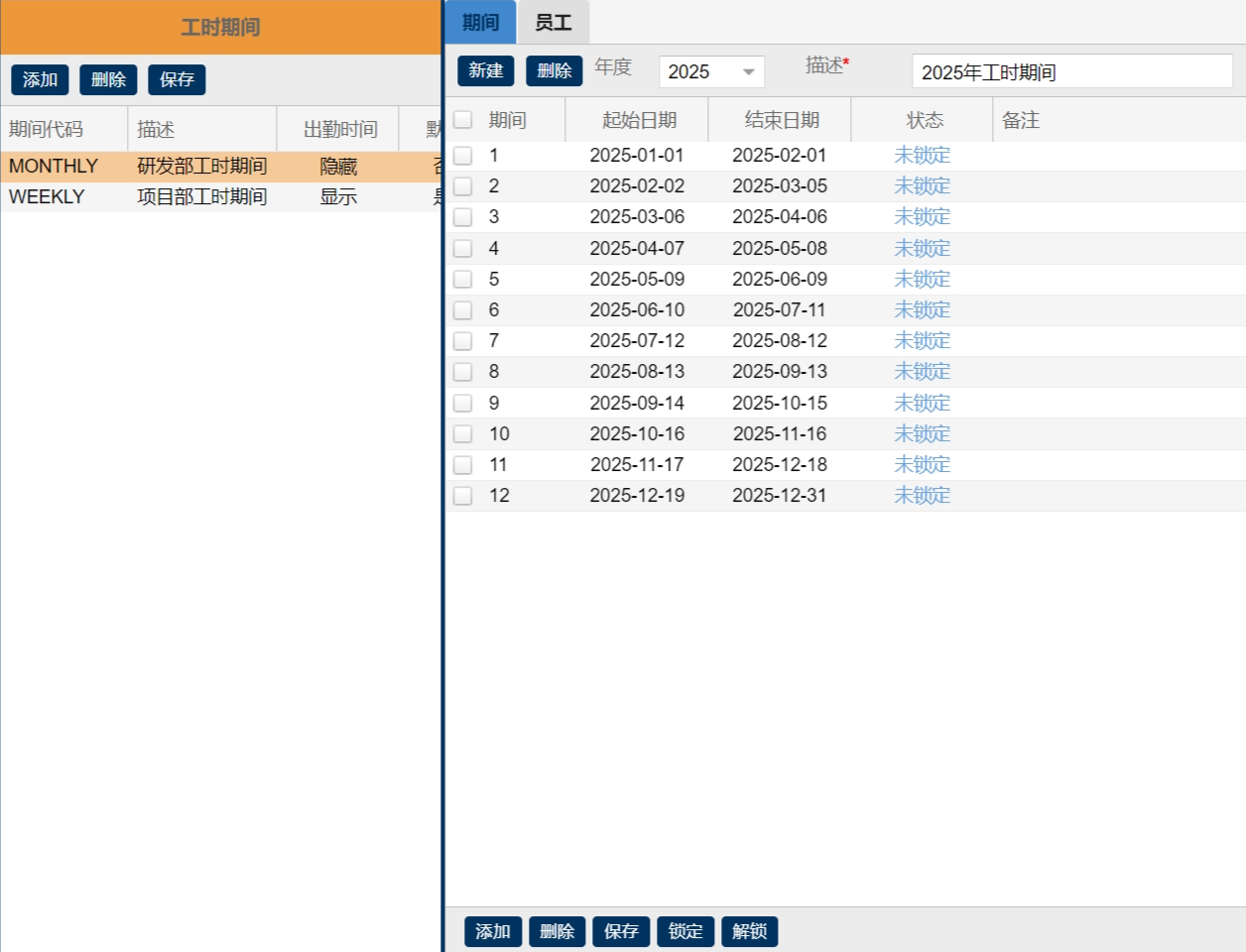Click 删除 button in left 工时期间 panel
Viewport: 1246px width, 952px height.
[x=108, y=80]
